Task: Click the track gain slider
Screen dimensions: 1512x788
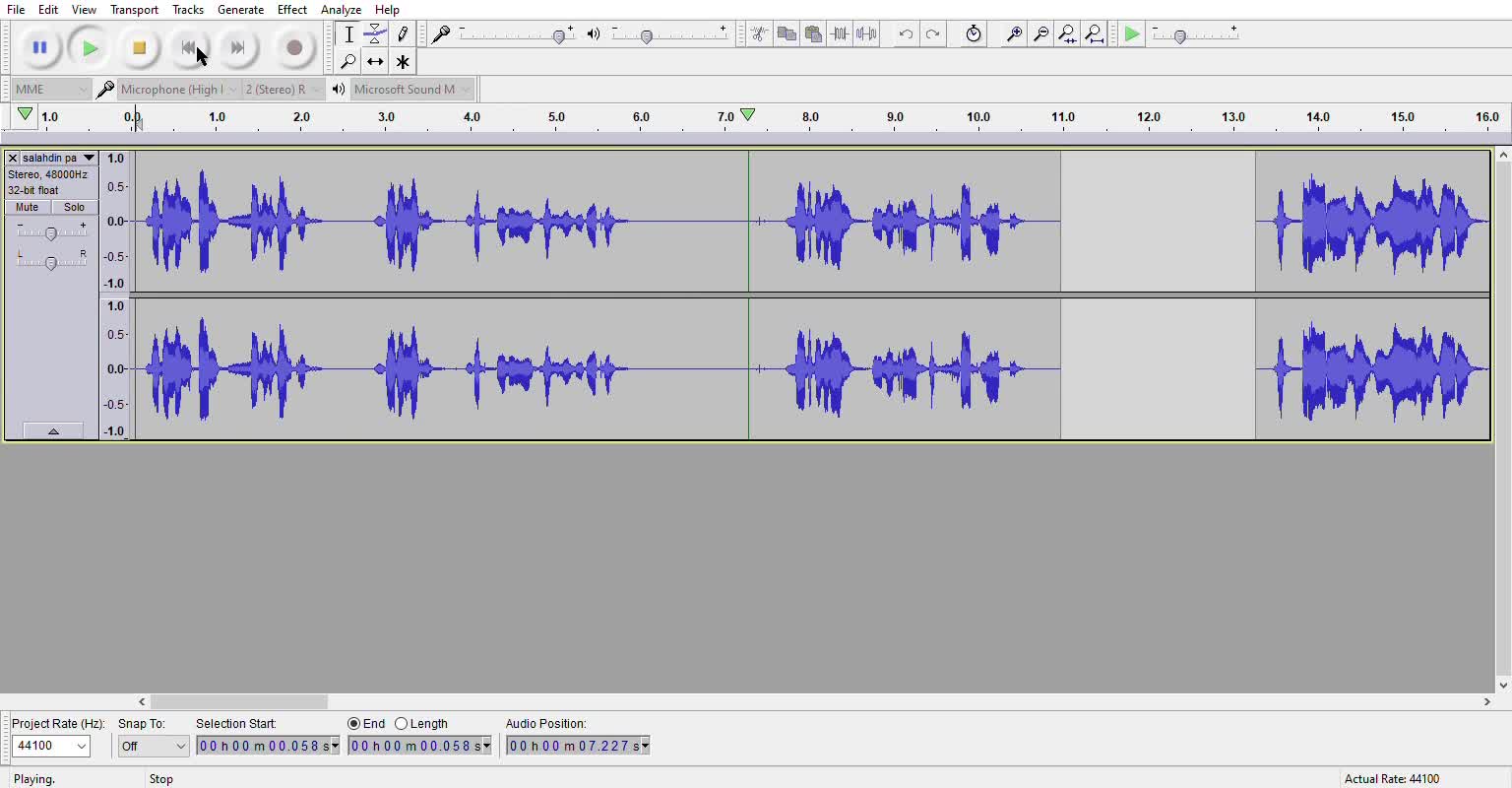Action: click(x=51, y=232)
